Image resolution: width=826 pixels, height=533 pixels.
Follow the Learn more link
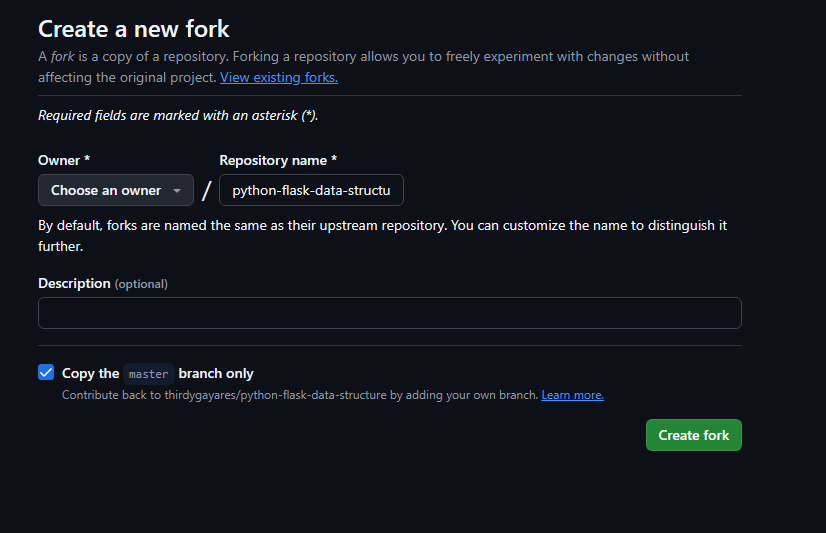click(x=573, y=395)
